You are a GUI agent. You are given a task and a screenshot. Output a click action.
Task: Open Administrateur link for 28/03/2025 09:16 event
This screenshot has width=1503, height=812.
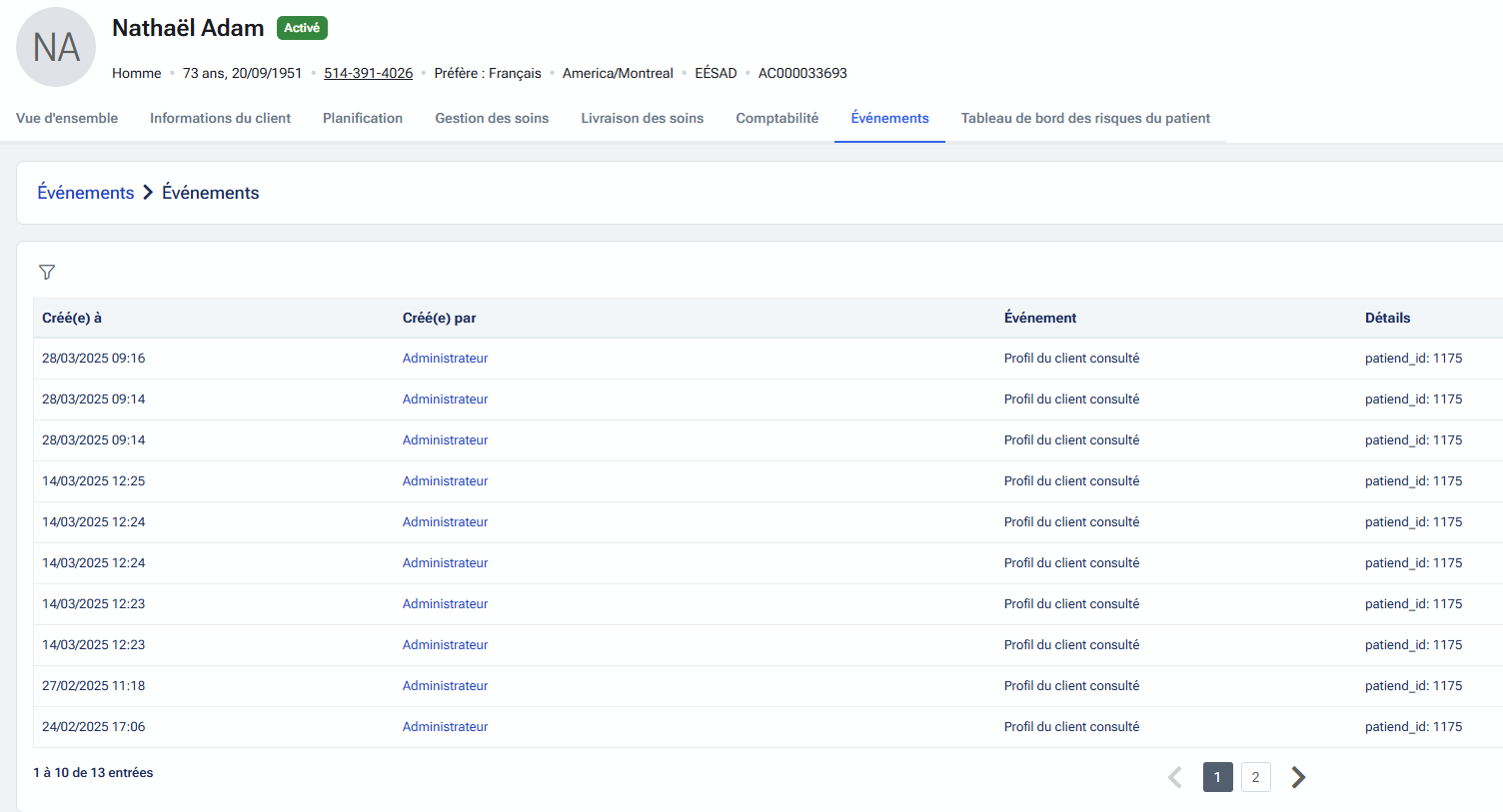coord(445,359)
